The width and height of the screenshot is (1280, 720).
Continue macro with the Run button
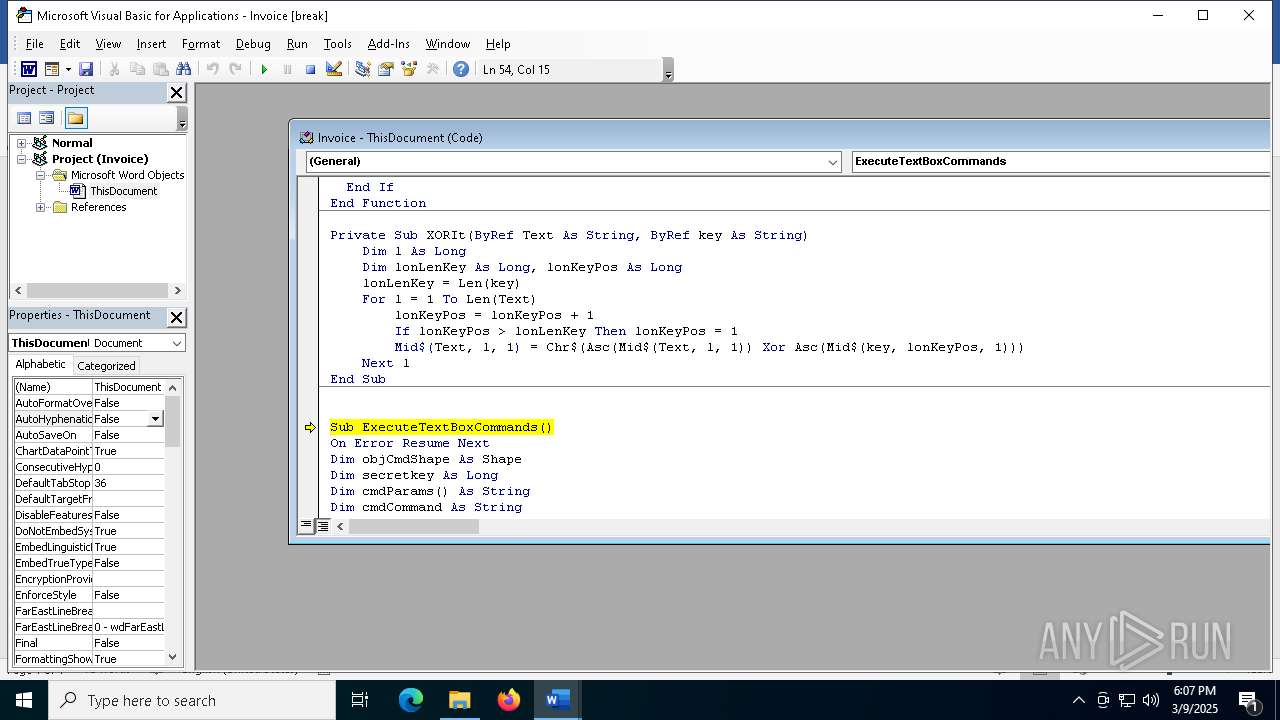264,69
